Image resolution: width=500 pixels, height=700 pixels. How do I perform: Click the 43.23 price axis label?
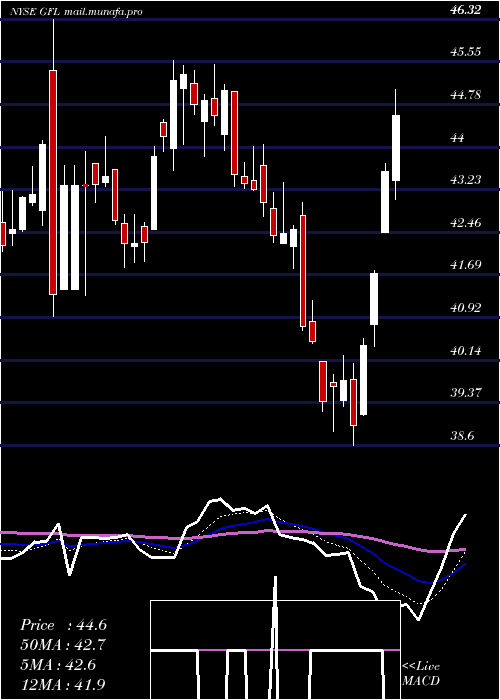(x=466, y=179)
